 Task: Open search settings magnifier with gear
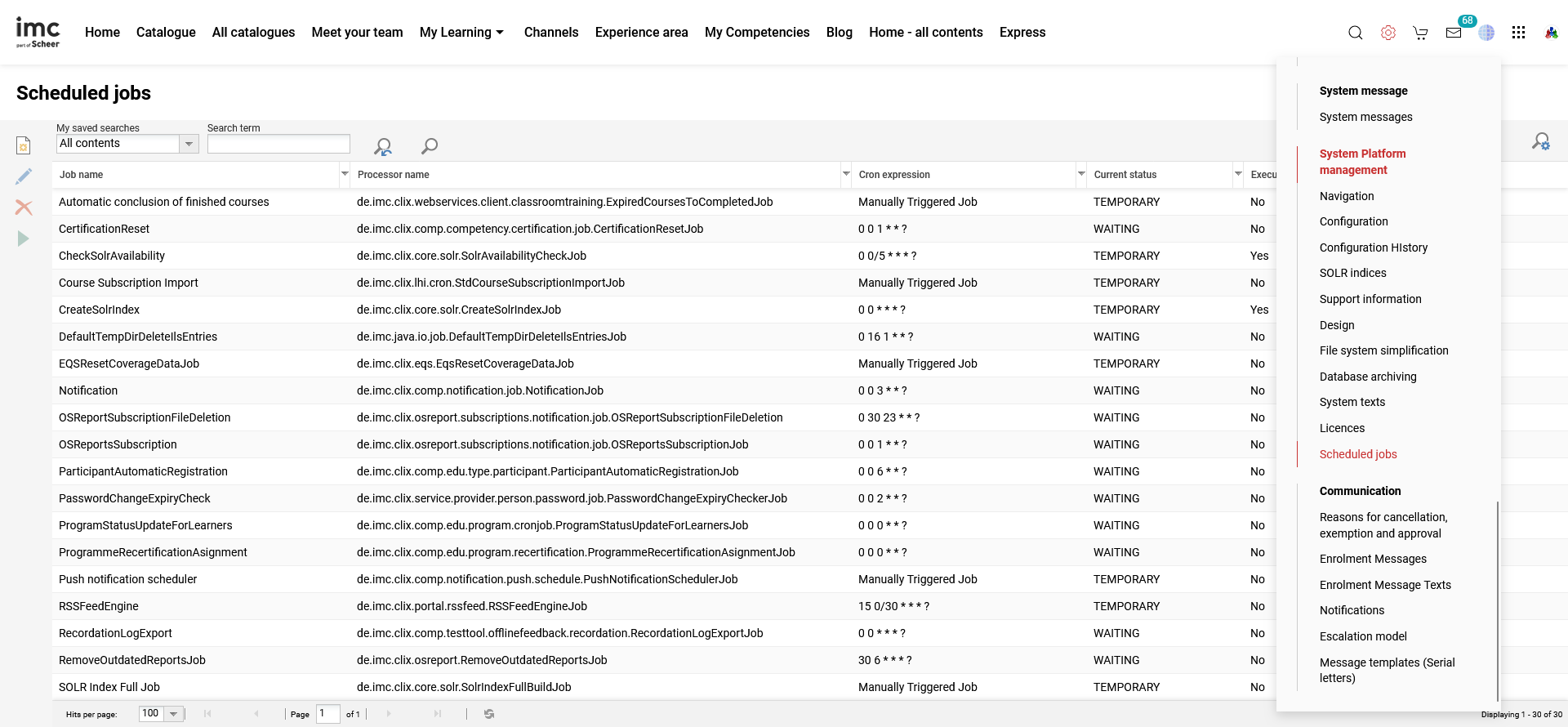coord(1540,142)
